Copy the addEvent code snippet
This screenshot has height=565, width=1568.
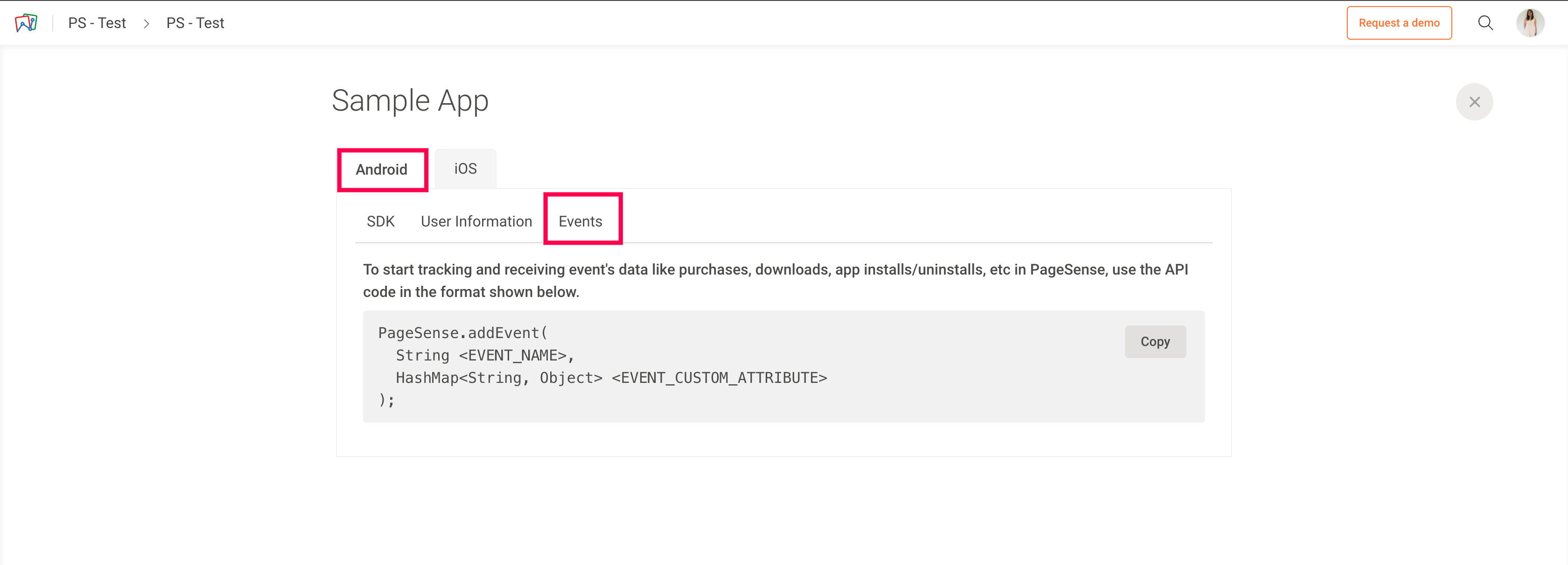point(1155,341)
